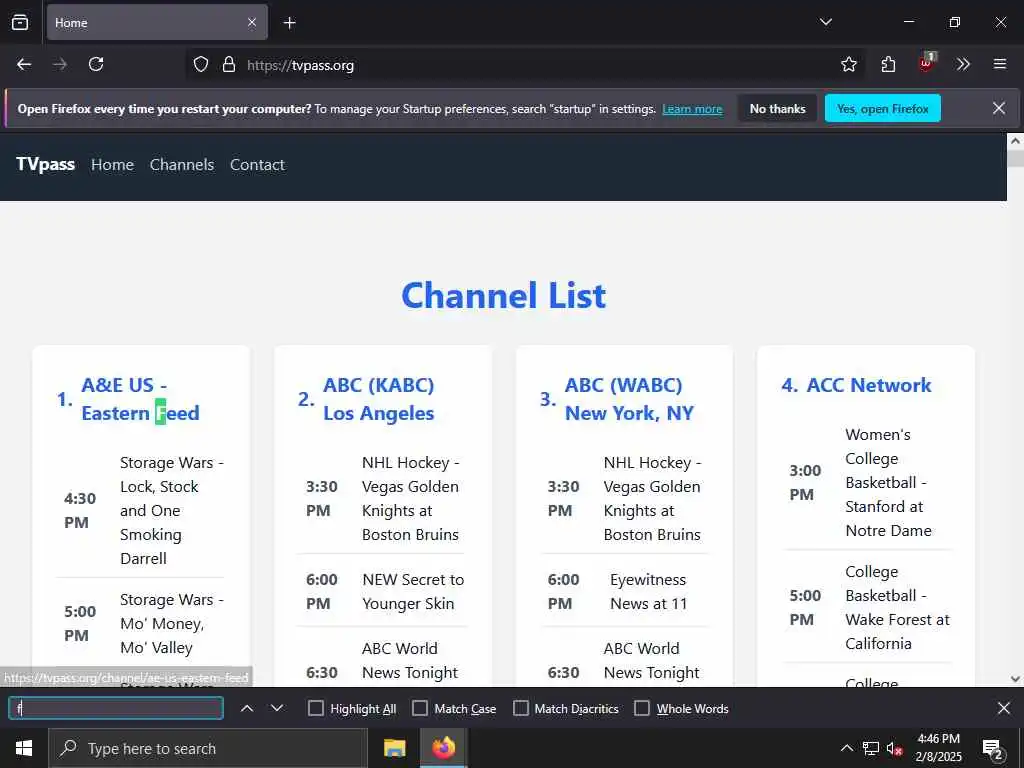Click the Storage Wars Mo' Money listing

[x=172, y=623]
